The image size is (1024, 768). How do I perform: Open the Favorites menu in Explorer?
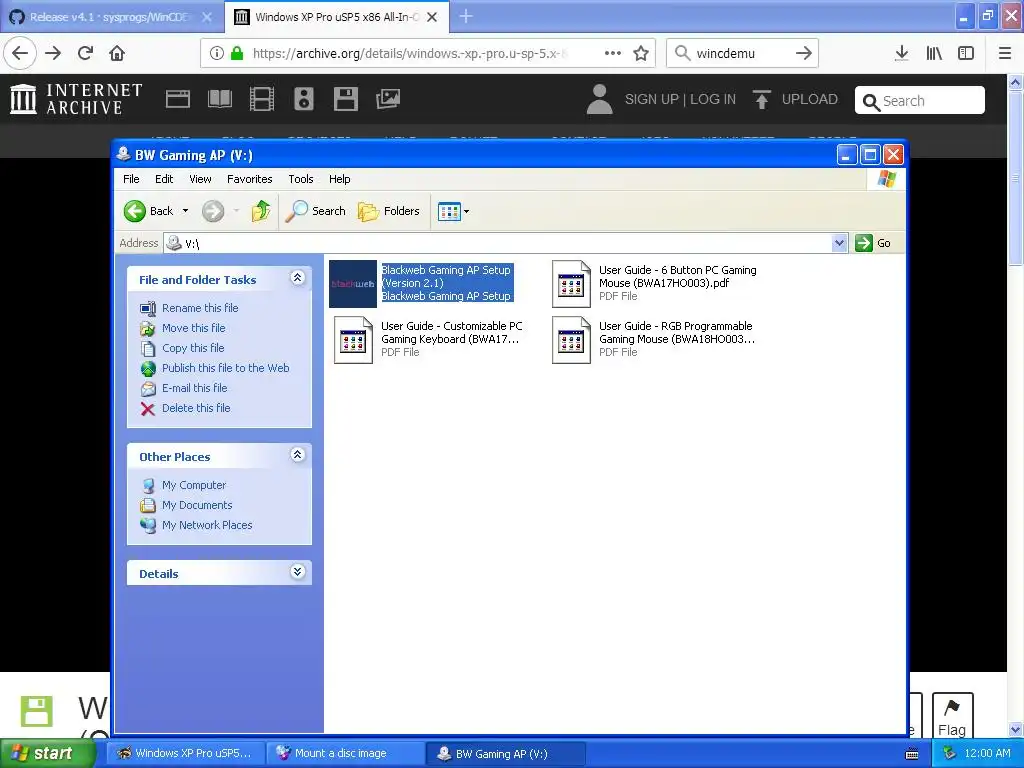pos(249,179)
